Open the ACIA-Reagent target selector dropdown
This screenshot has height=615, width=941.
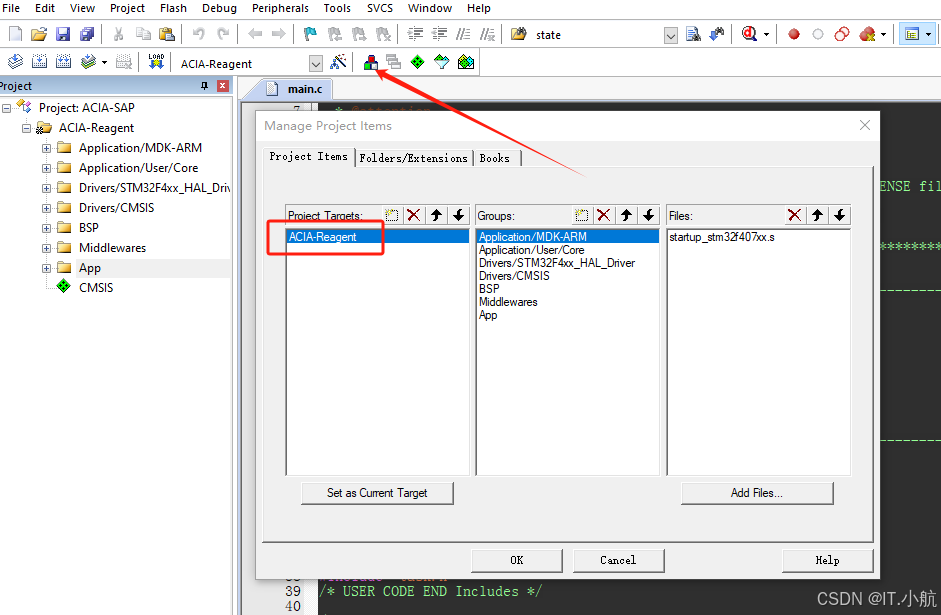(316, 63)
